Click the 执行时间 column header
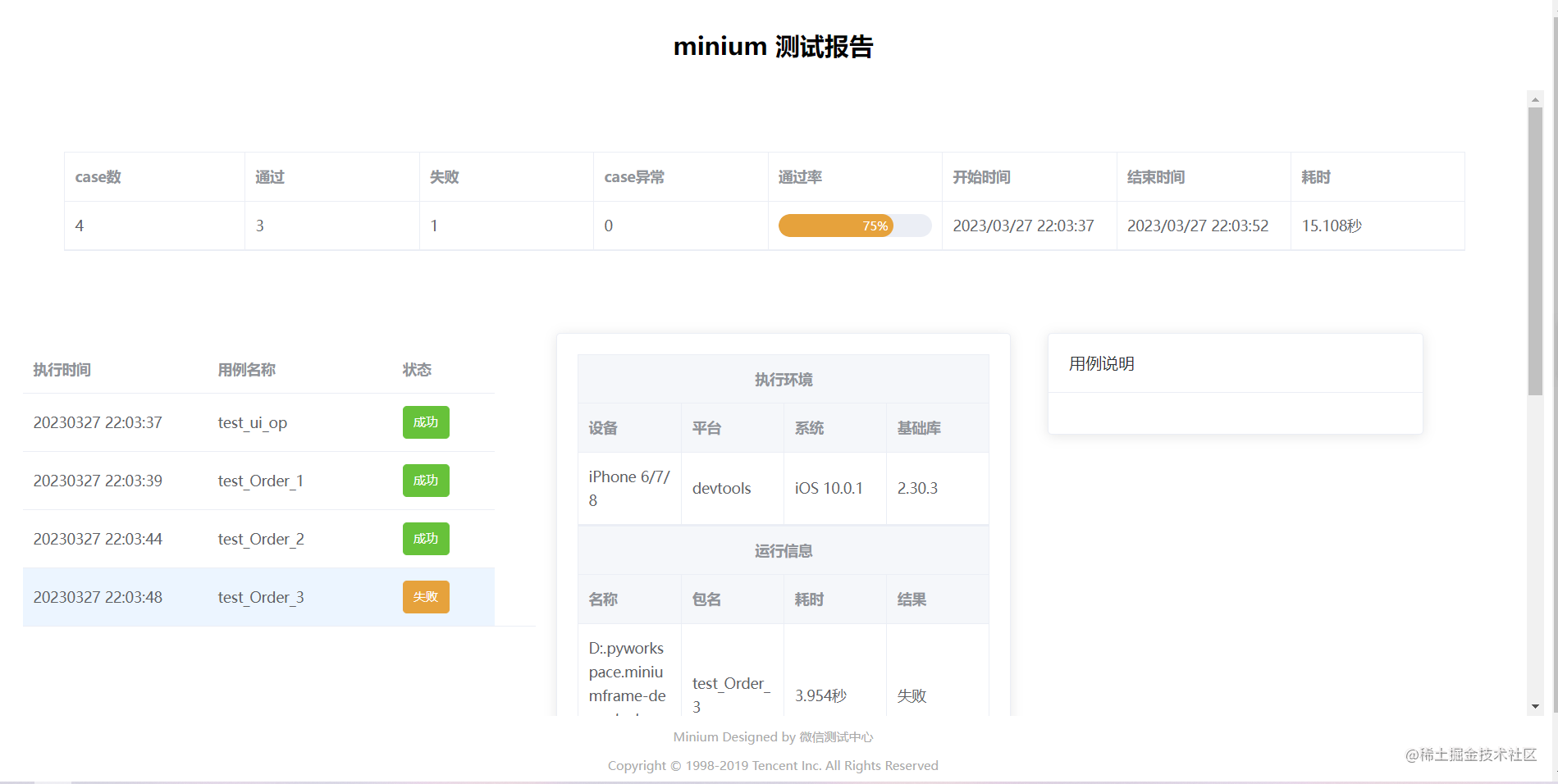The width and height of the screenshot is (1558, 784). (x=62, y=370)
